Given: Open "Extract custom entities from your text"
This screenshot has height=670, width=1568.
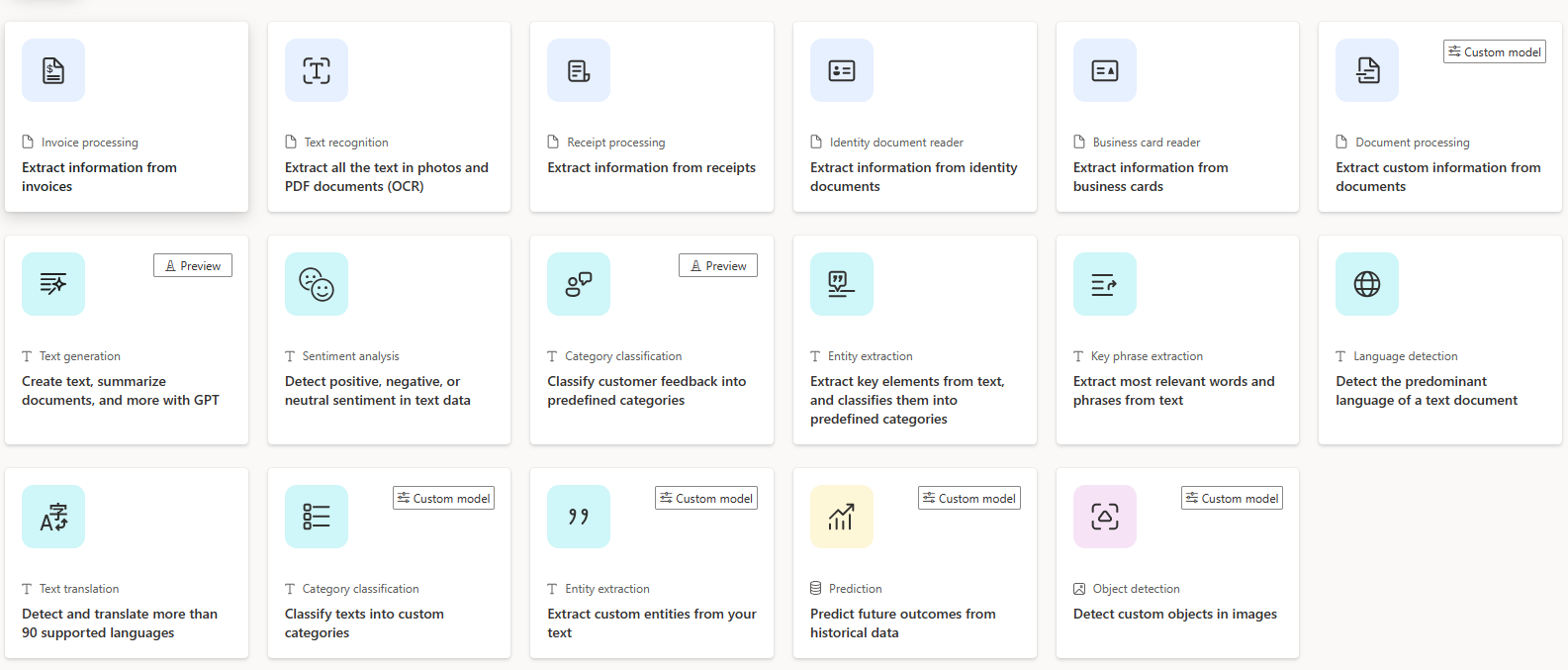Looking at the screenshot, I should click(651, 623).
